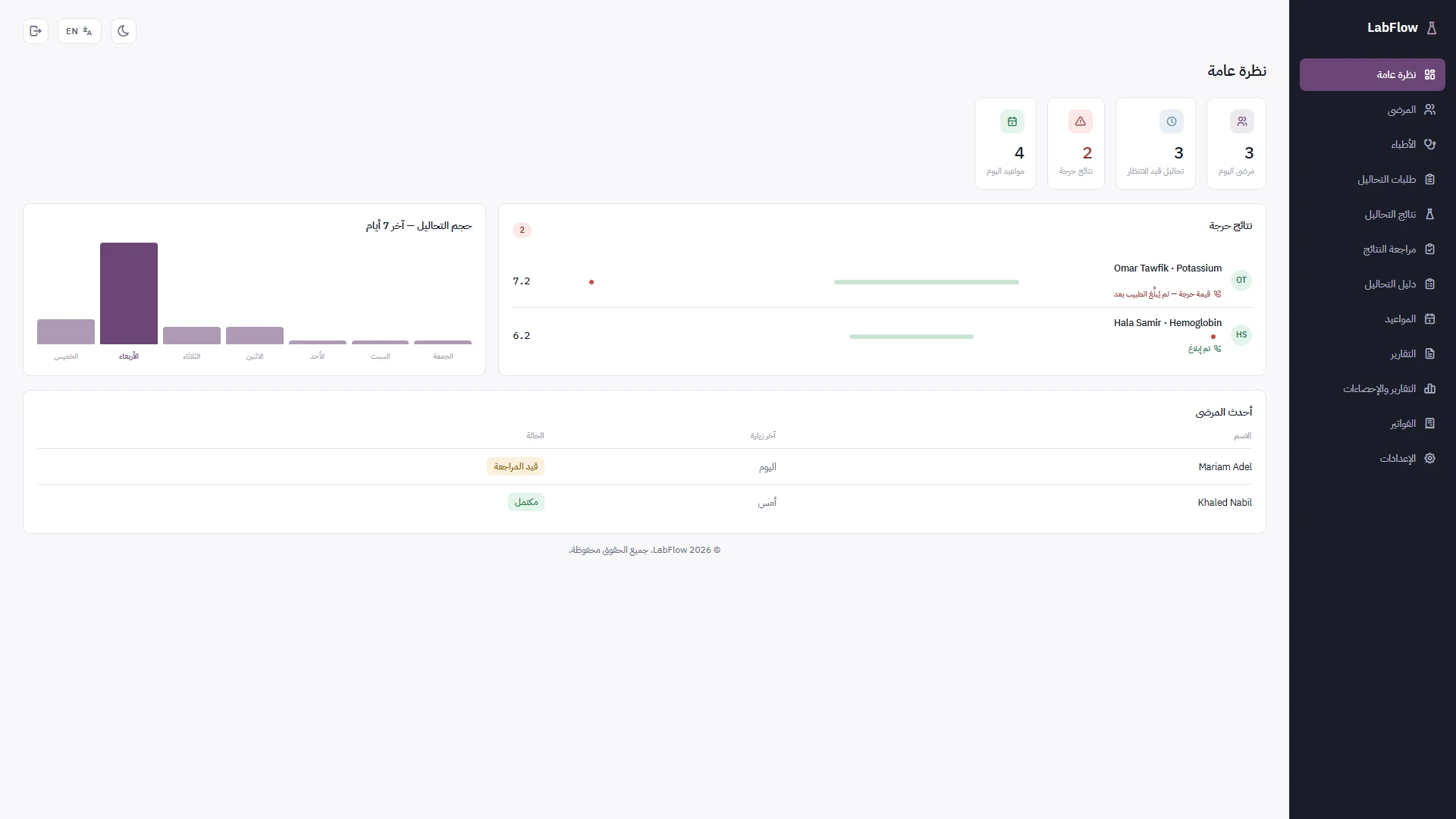The height and width of the screenshot is (819, 1456).
Task: Click the مراجعة النتائج check clipboard icon
Action: point(1429,249)
